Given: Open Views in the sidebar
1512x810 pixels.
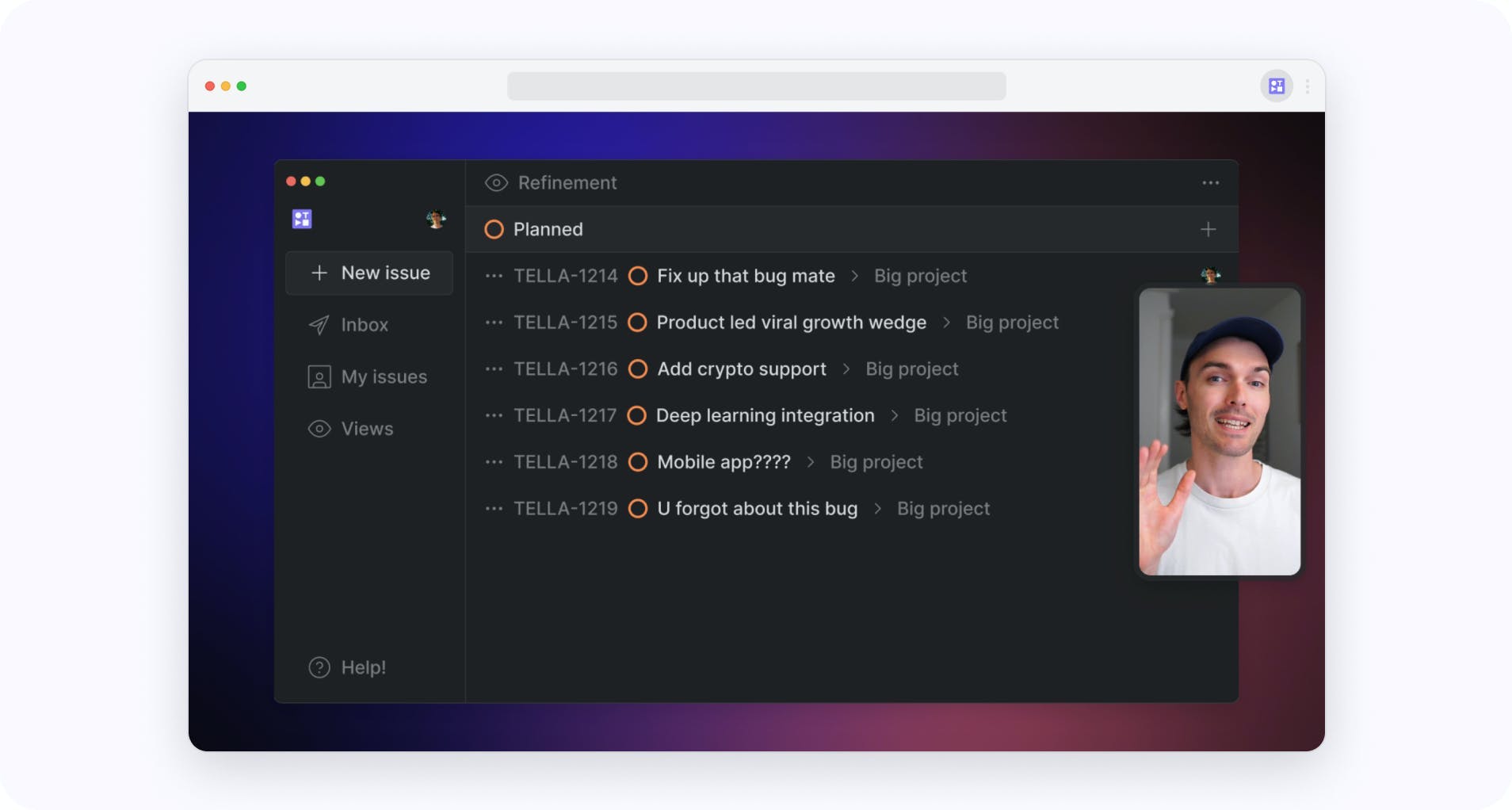Looking at the screenshot, I should click(350, 429).
